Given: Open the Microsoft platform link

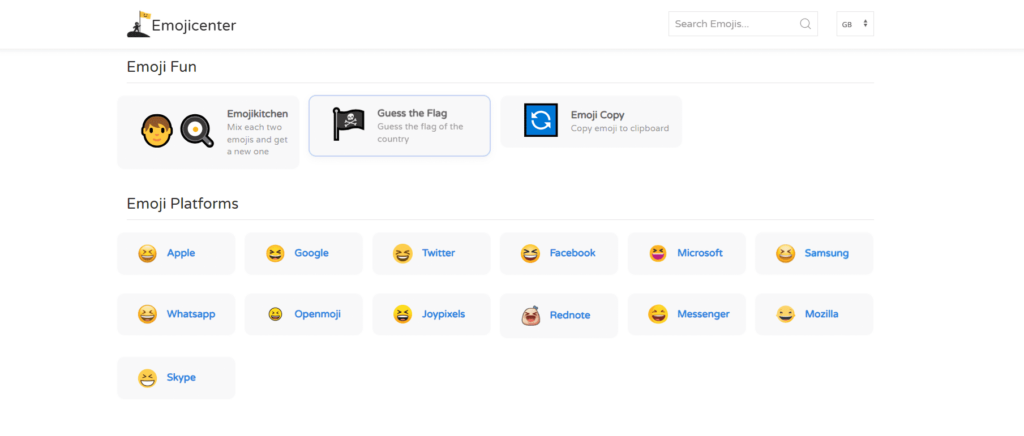Looking at the screenshot, I should click(700, 253).
